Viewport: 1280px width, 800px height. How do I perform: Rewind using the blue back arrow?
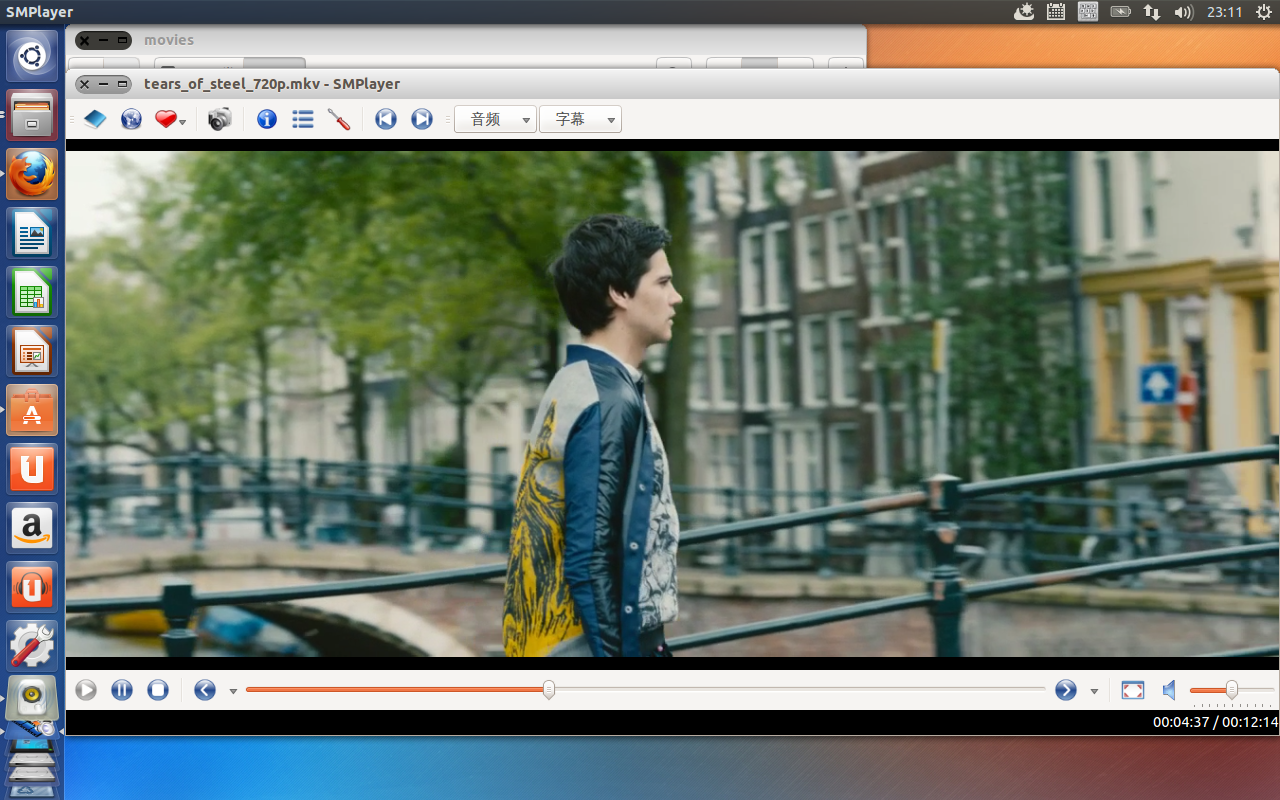click(x=205, y=690)
